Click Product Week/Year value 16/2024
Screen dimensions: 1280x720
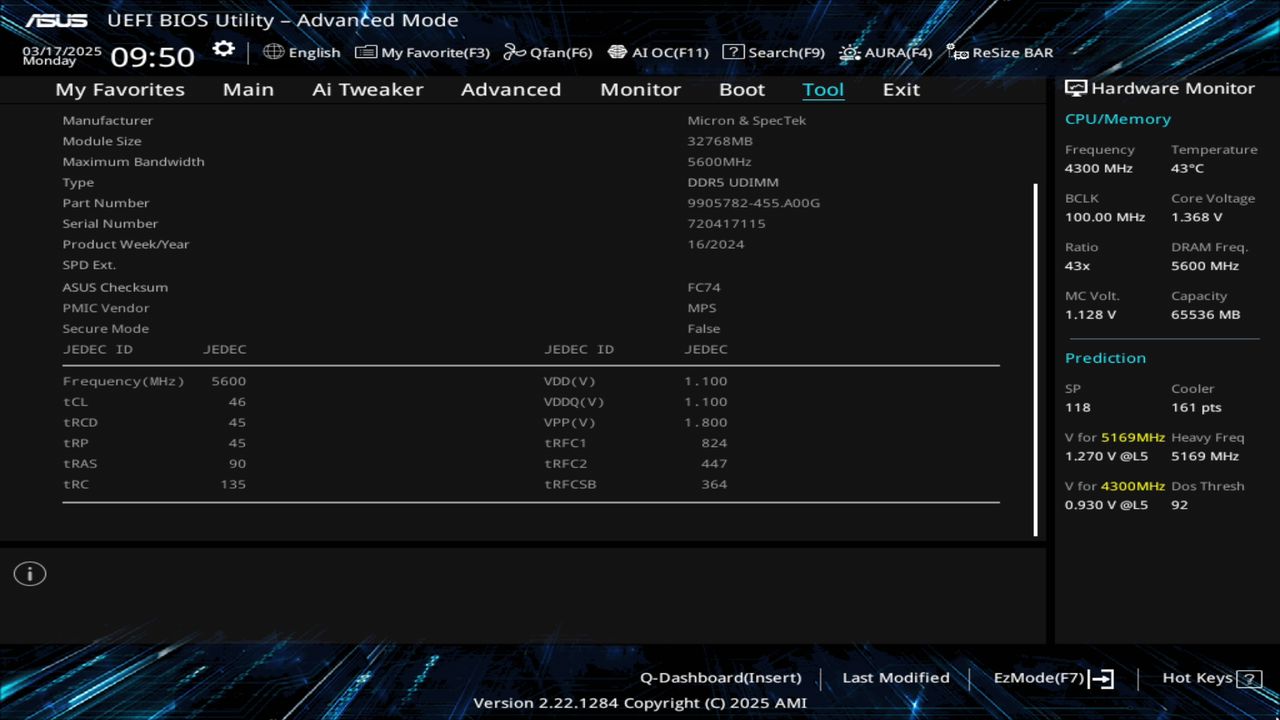[x=715, y=244]
